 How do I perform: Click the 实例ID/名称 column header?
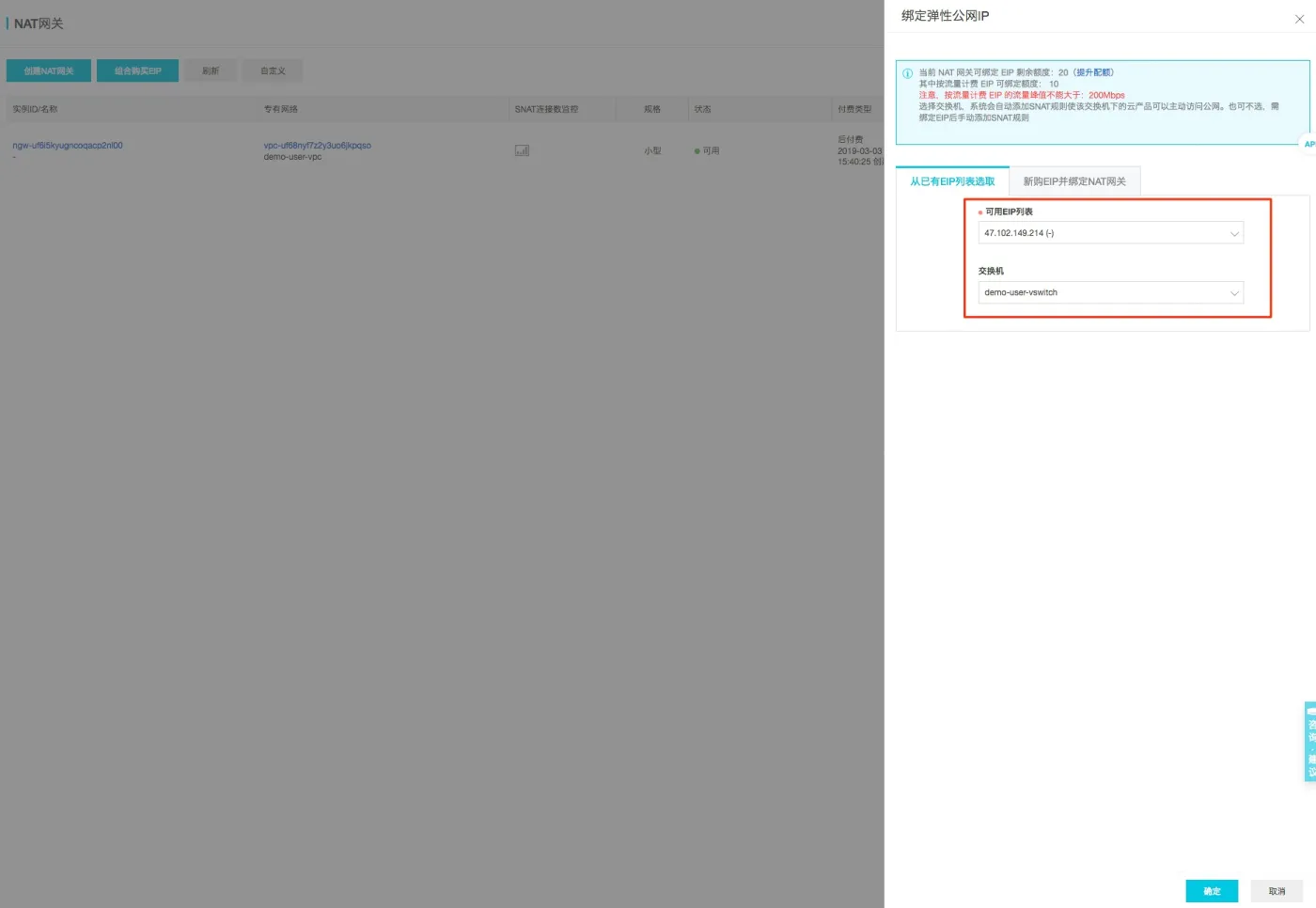click(x=35, y=109)
